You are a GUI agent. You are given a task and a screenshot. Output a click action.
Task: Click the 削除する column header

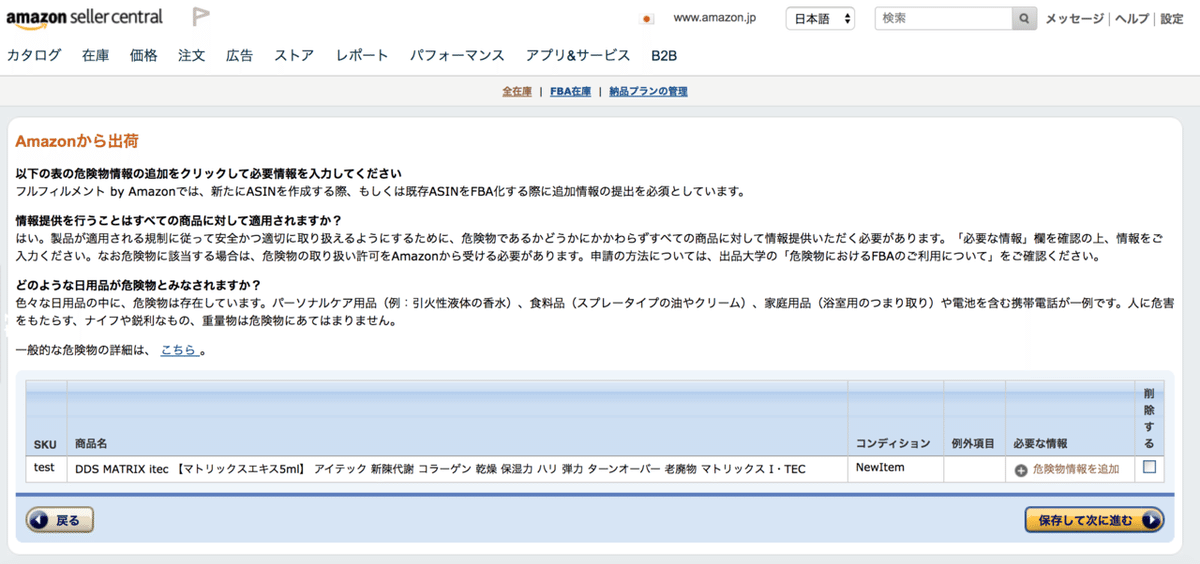[1149, 418]
